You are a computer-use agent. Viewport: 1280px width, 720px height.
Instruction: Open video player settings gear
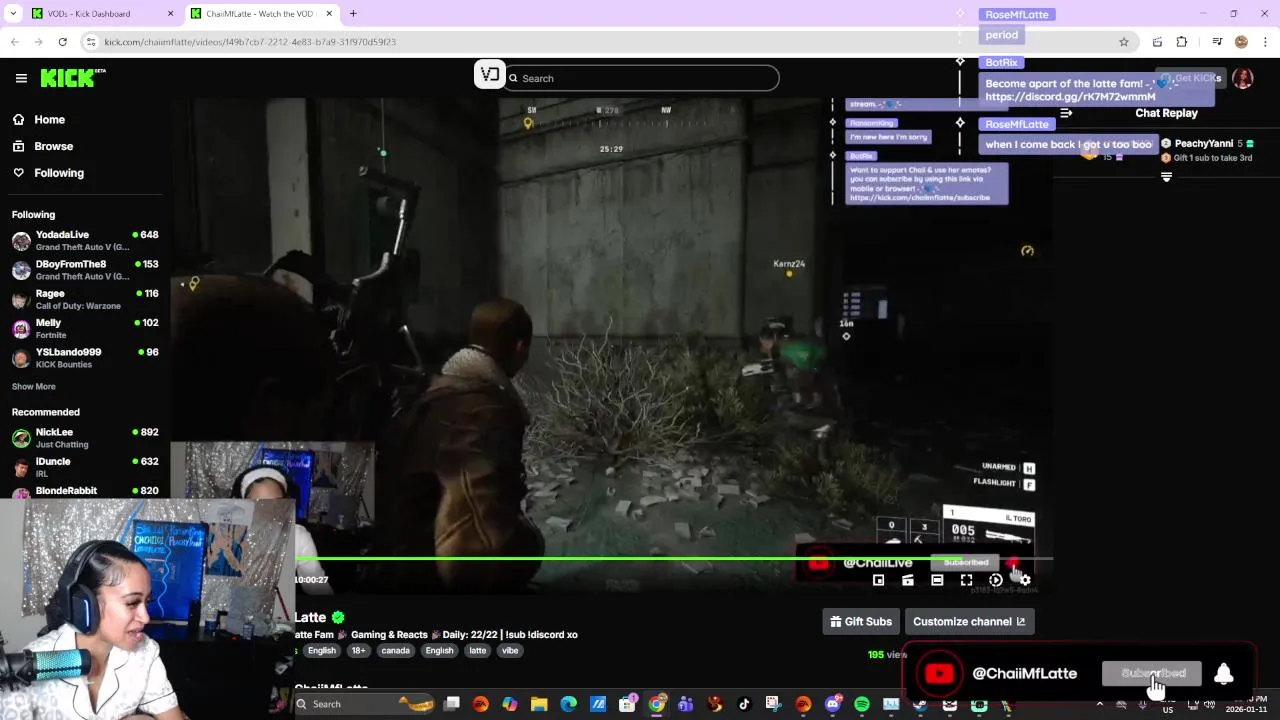(x=1025, y=580)
